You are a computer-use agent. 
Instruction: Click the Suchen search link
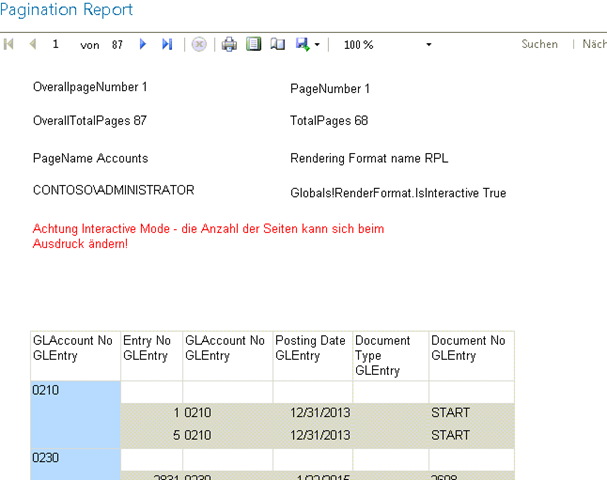click(539, 45)
